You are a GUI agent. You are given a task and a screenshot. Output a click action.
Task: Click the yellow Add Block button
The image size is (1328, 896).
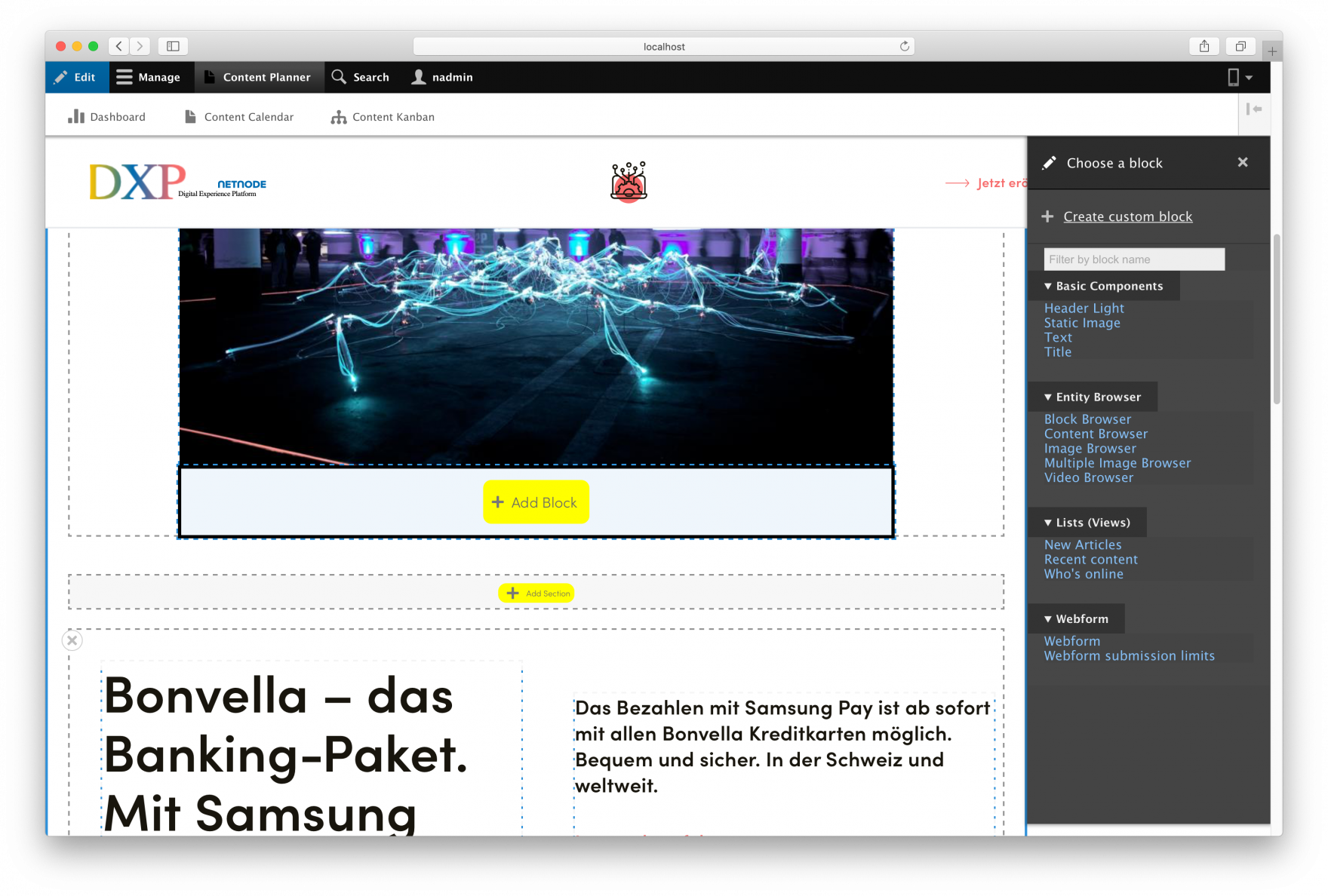pyautogui.click(x=536, y=502)
